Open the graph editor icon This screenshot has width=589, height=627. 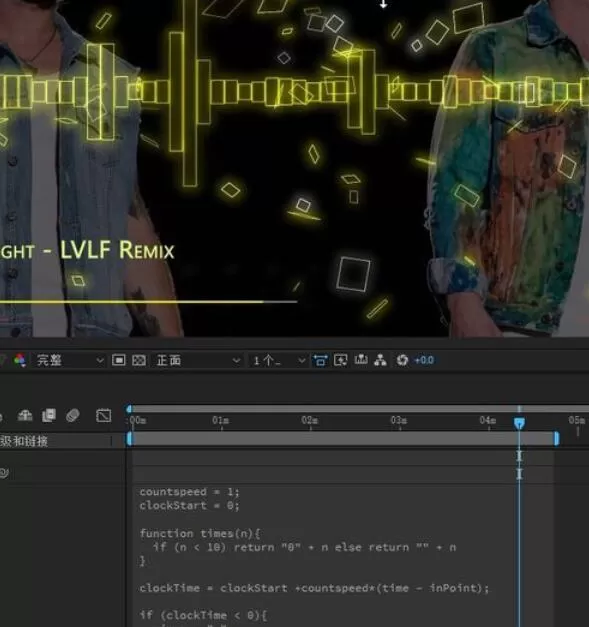pos(104,415)
